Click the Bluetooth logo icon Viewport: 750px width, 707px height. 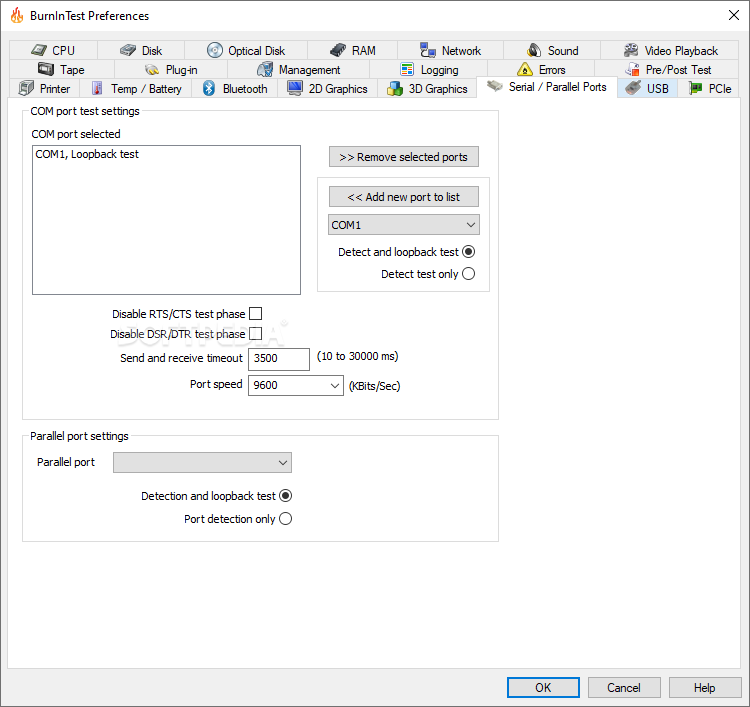coord(209,88)
